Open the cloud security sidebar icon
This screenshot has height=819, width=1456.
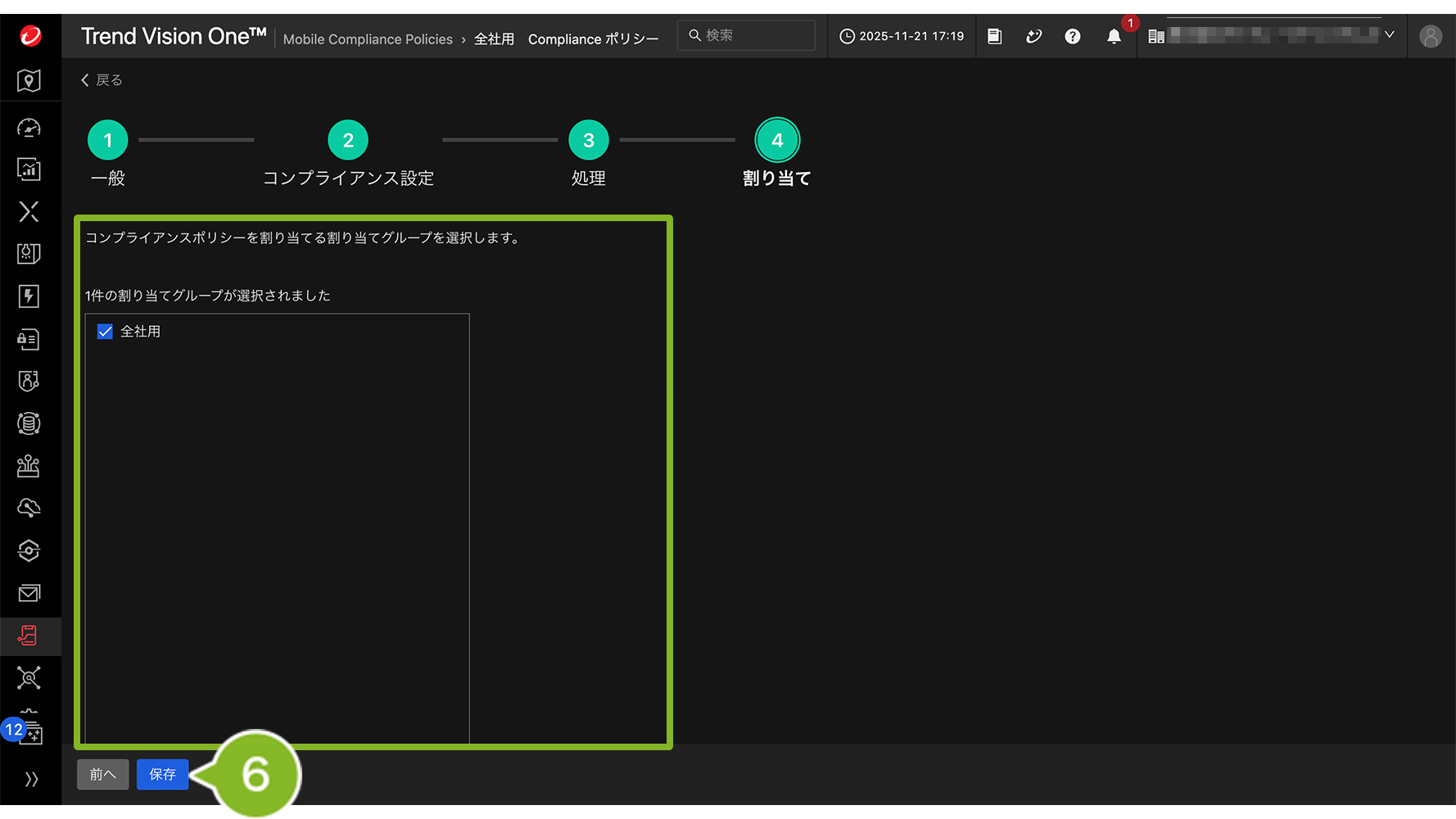point(29,508)
